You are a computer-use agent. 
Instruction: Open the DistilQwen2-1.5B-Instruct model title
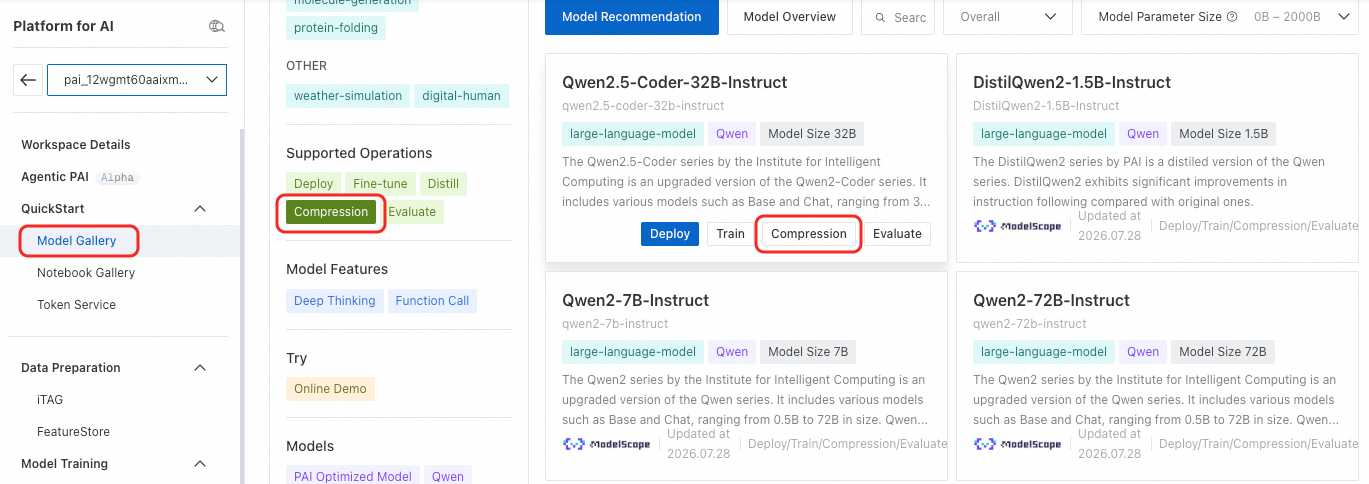tap(1072, 82)
